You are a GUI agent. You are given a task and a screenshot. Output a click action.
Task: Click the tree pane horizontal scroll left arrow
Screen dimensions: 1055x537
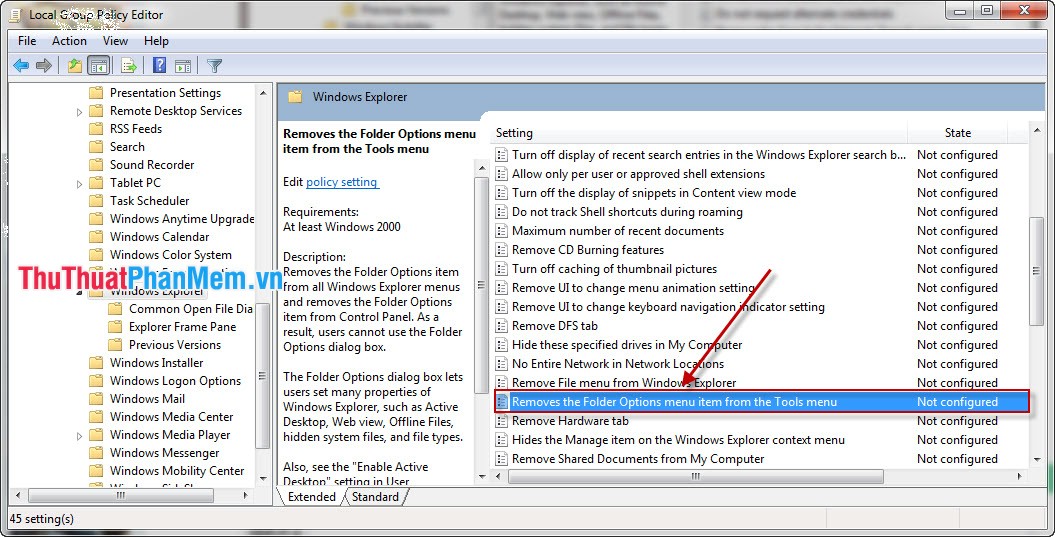[17, 495]
